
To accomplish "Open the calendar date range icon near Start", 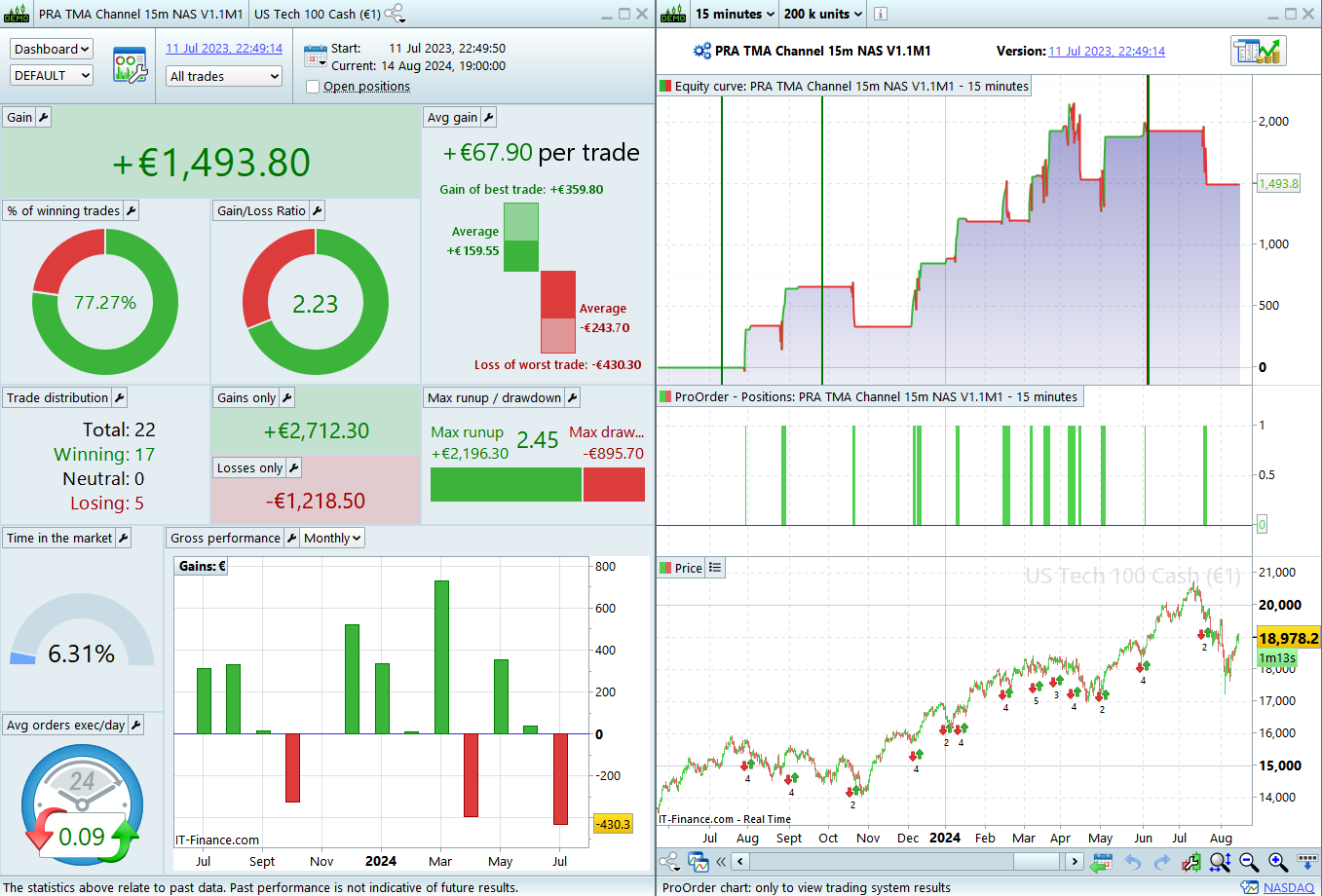I will tap(315, 56).
